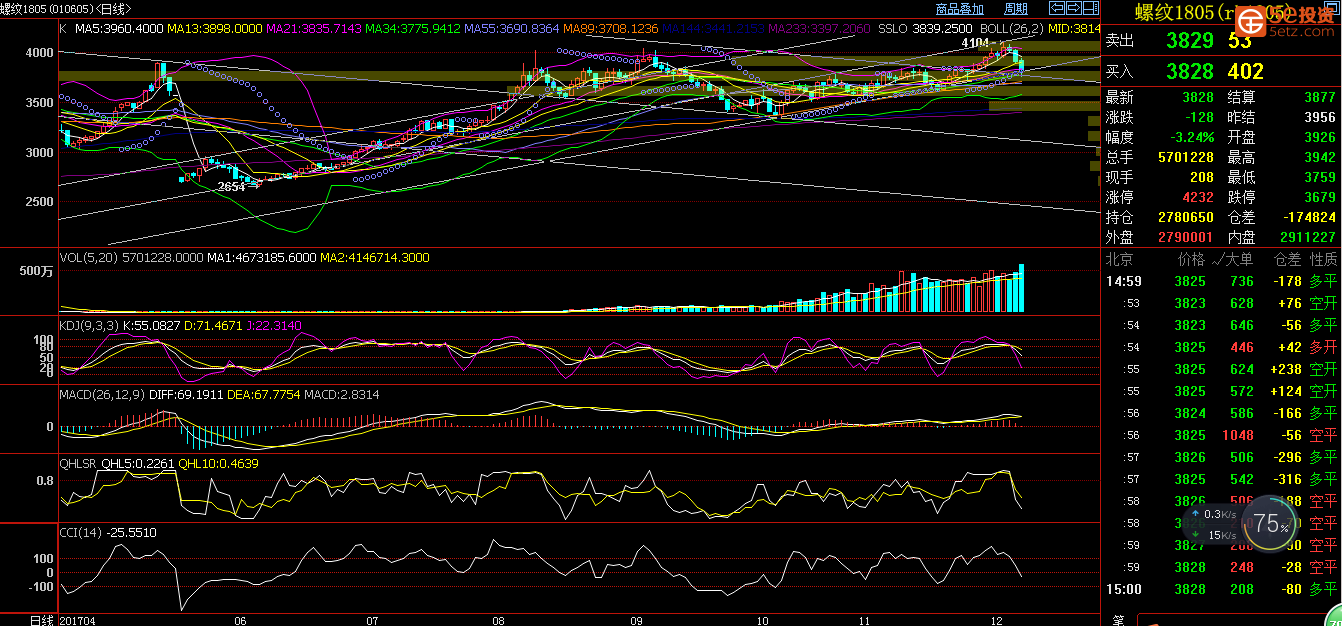Click the MACD(26,12,9) indicator label
The width and height of the screenshot is (1342, 626).
tap(104, 394)
